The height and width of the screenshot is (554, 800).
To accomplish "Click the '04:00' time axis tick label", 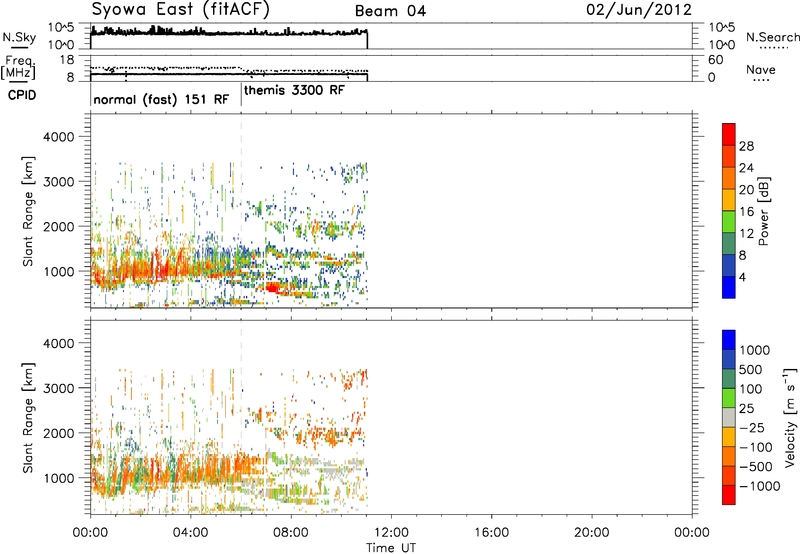I will (190, 533).
